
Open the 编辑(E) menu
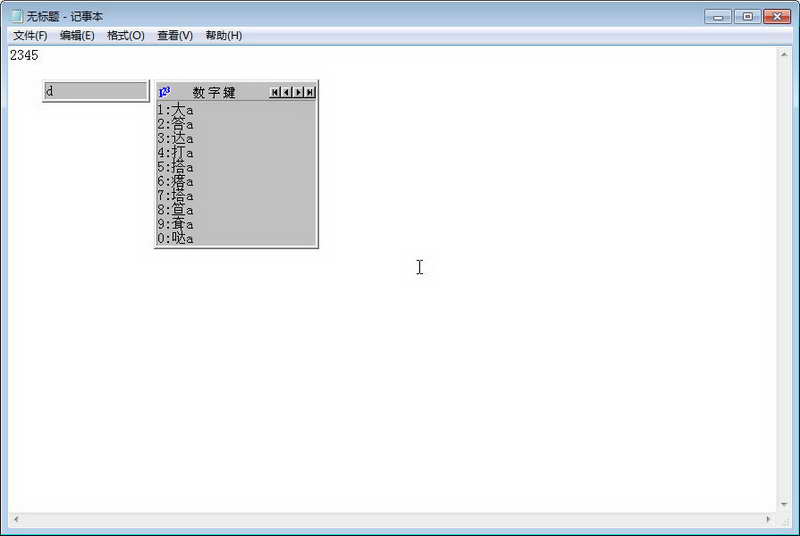[x=77, y=36]
